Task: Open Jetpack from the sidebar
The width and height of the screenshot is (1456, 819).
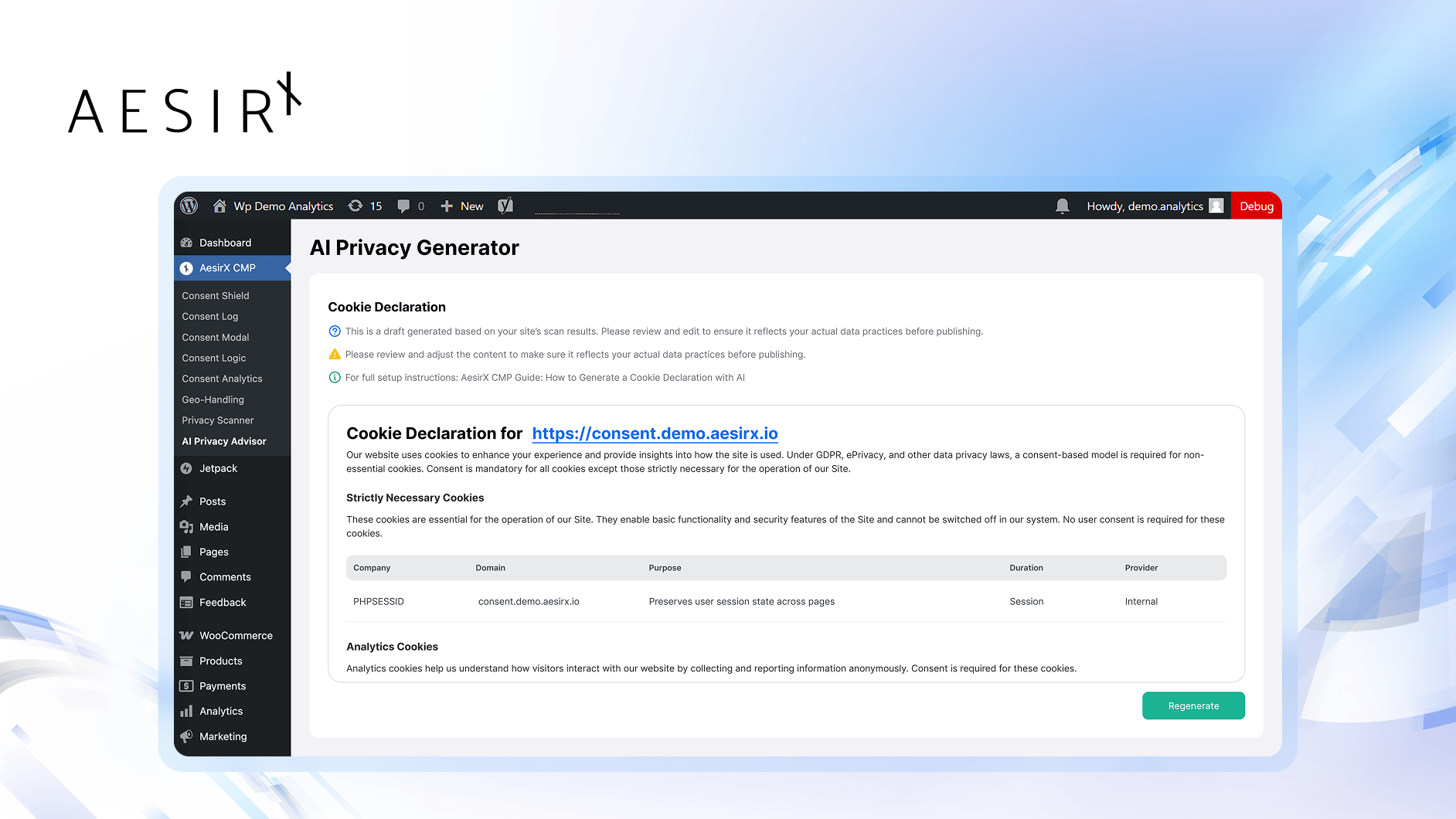Action: click(218, 468)
